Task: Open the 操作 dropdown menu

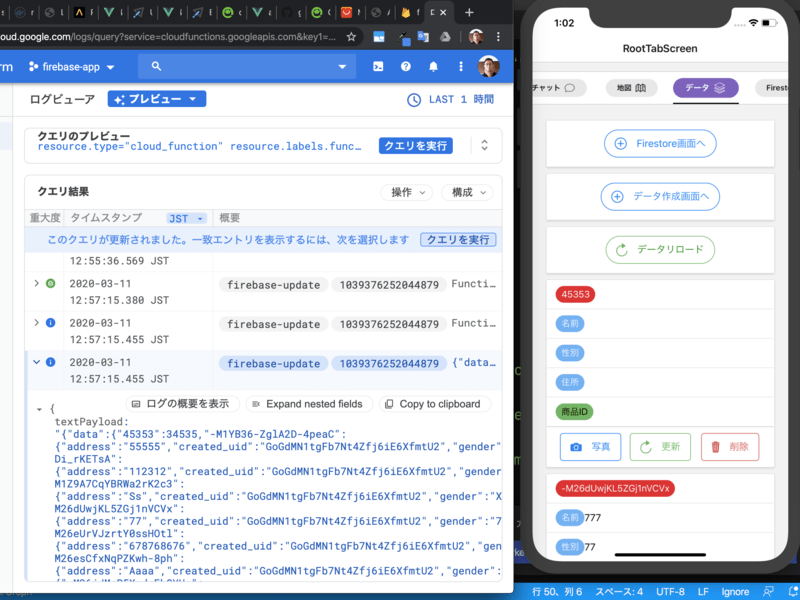Action: tap(406, 192)
